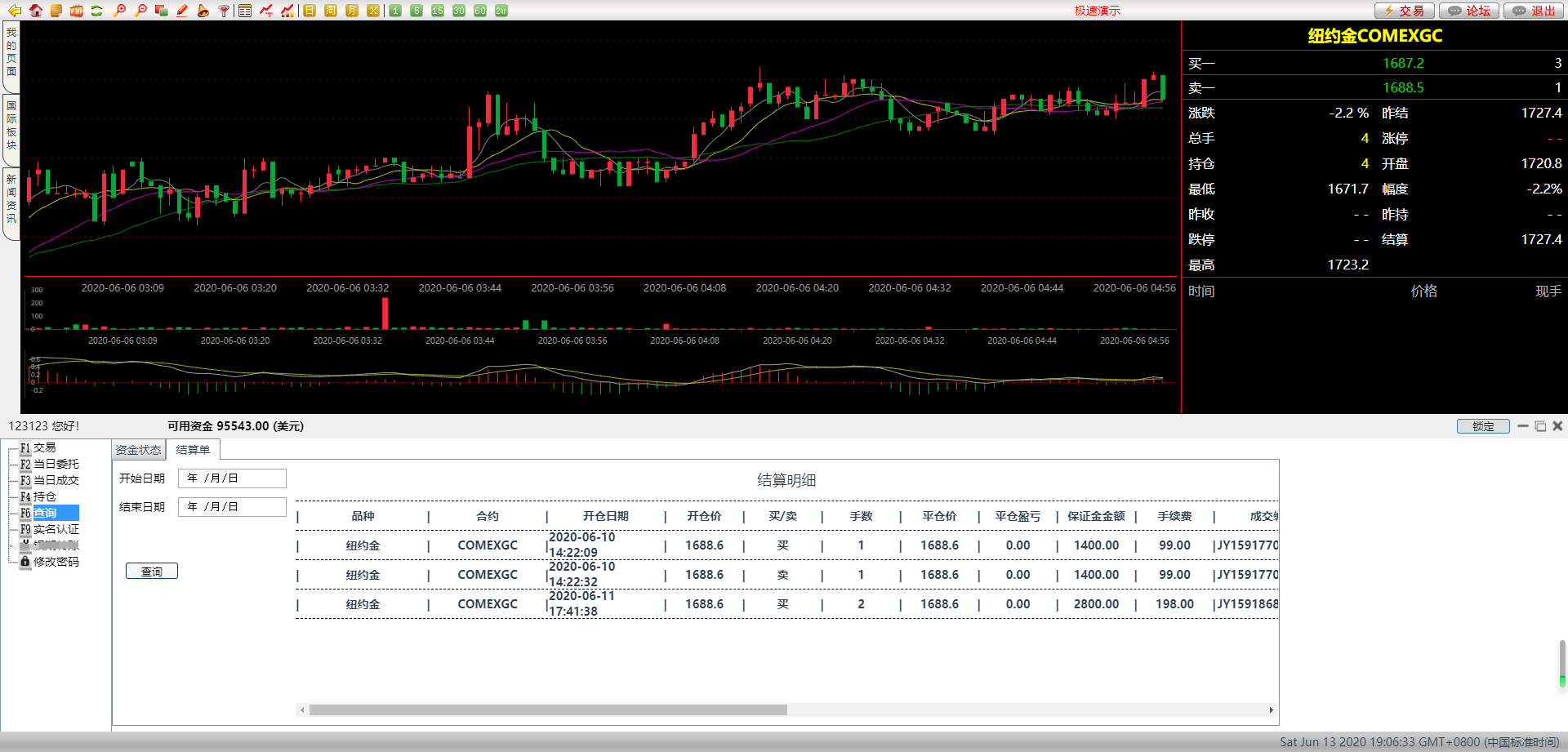Image resolution: width=1568 pixels, height=752 pixels.
Task: Set chart interval to 15 minutes
Action: click(438, 11)
